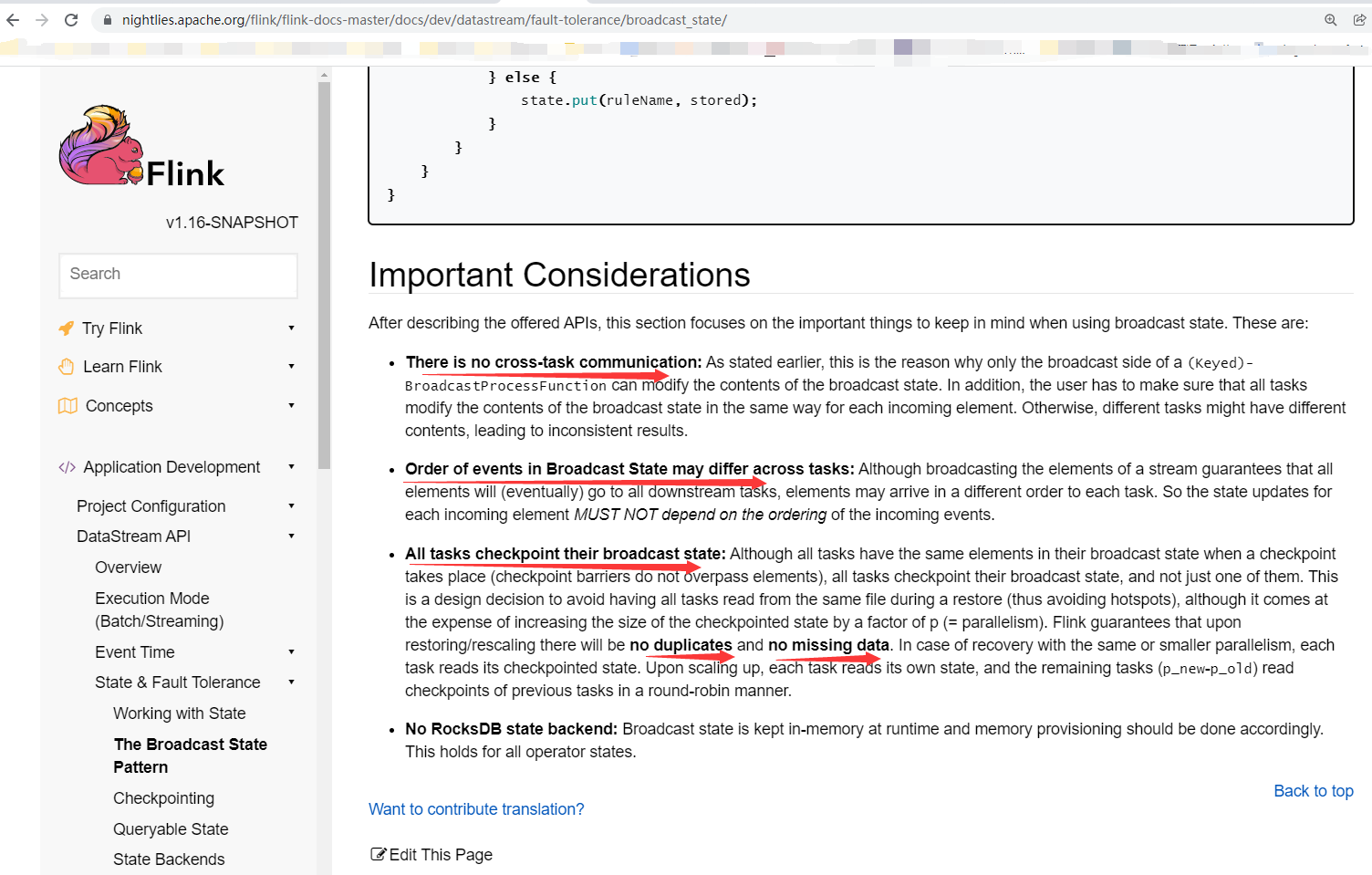Click the sidebar vertical scrollbar thumb
The image size is (1372, 875).
(324, 276)
